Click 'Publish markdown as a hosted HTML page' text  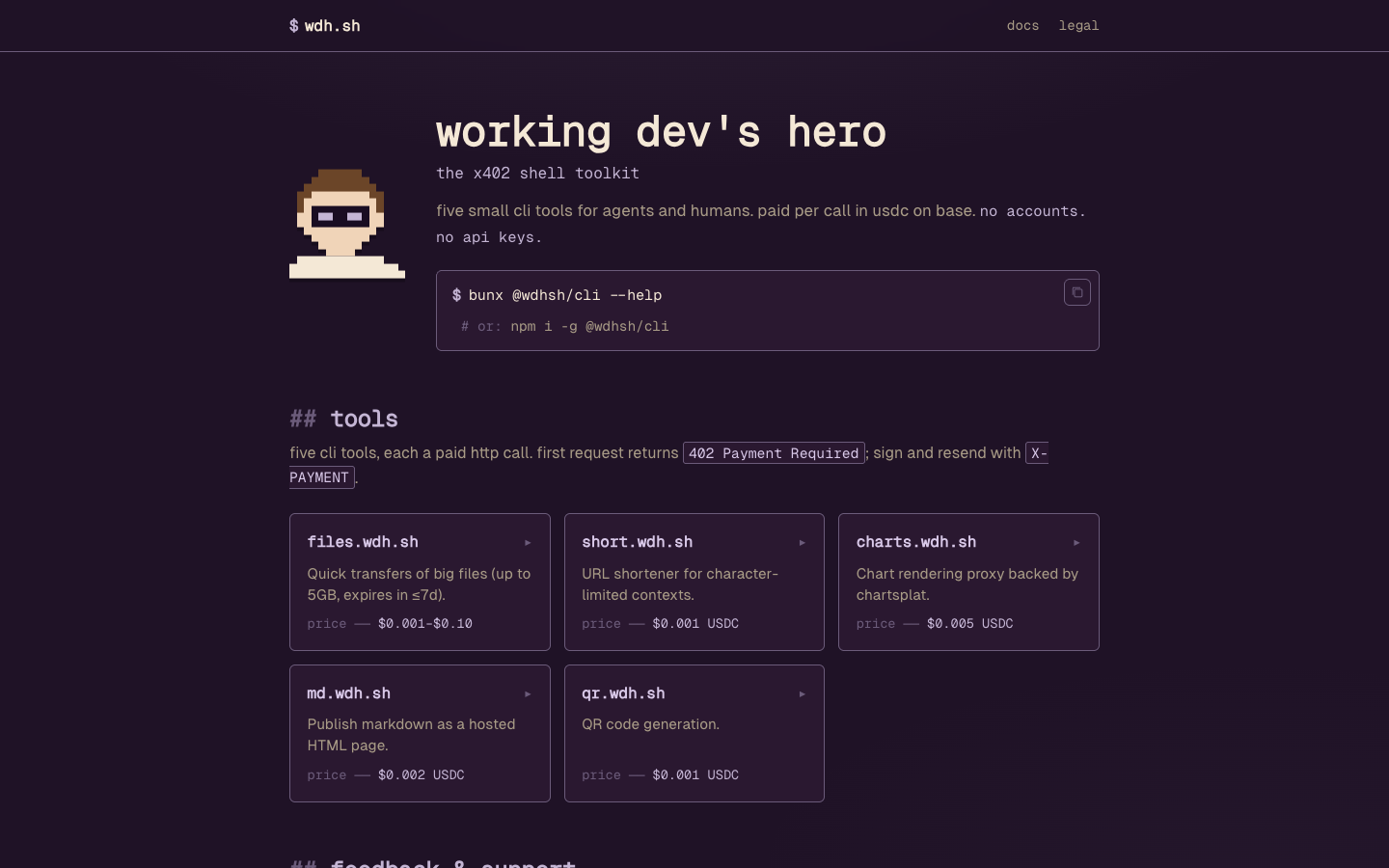[x=411, y=735]
